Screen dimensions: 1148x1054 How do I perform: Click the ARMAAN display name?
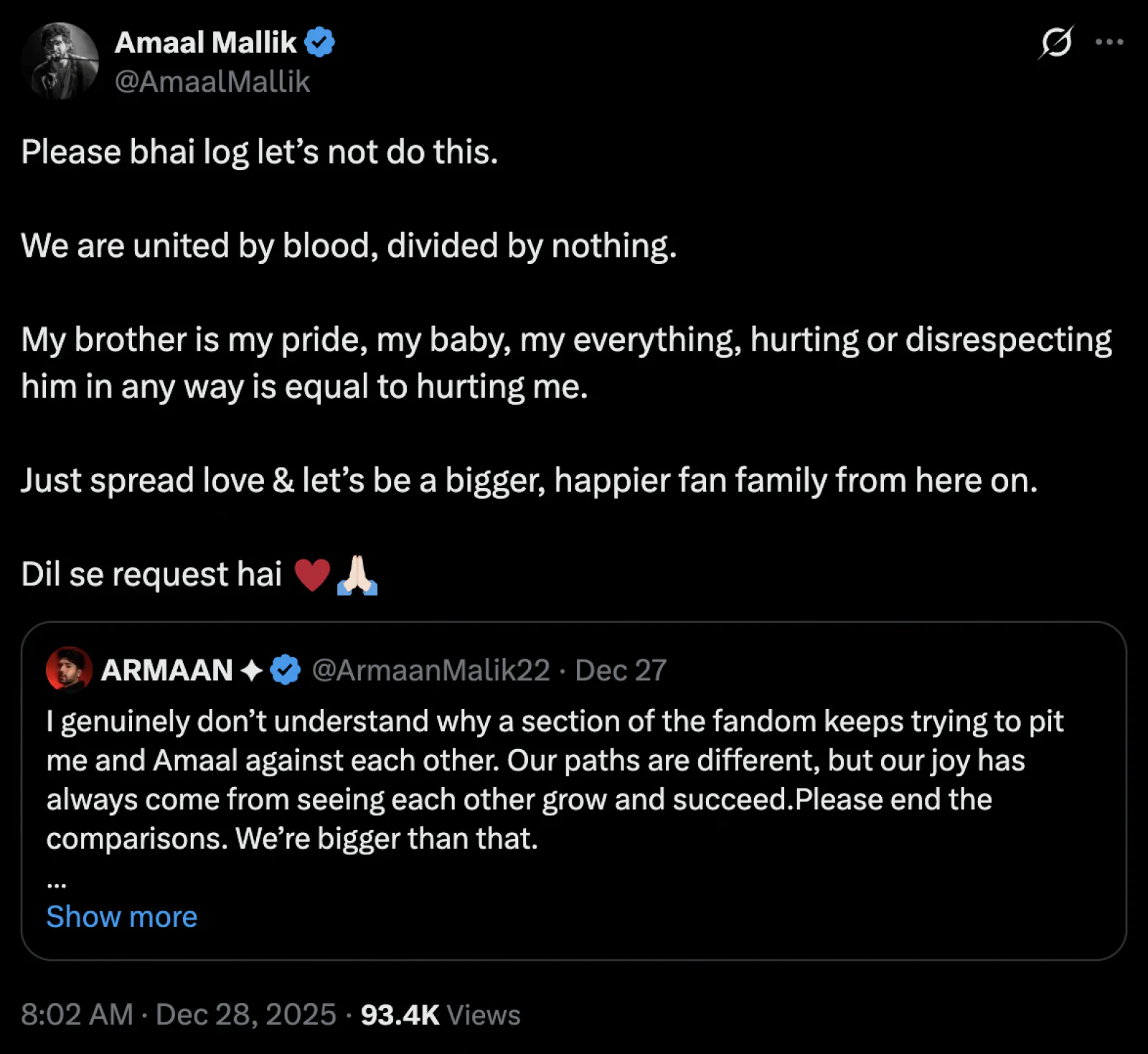click(169, 669)
